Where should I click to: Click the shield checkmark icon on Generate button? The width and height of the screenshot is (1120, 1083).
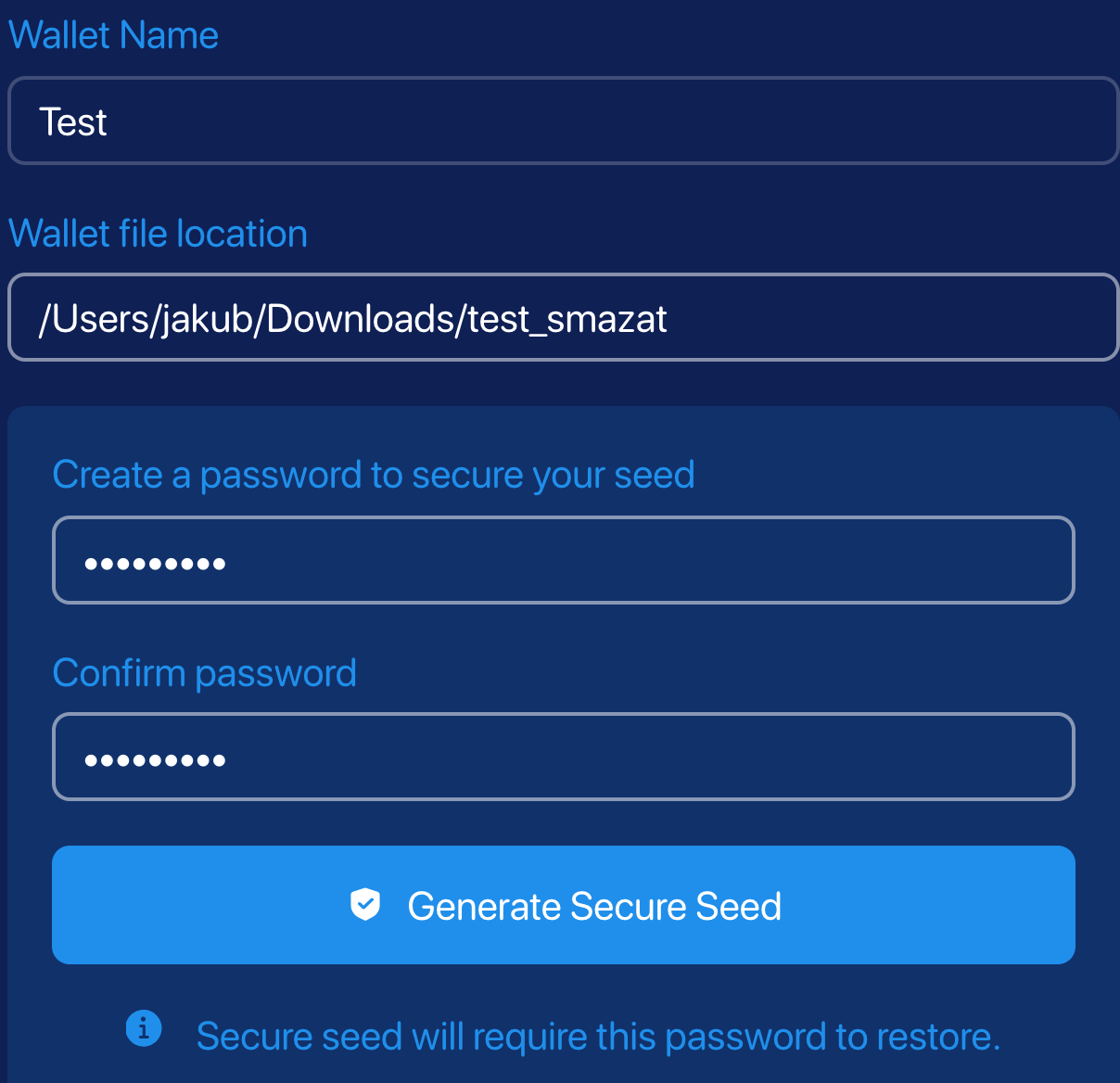365,904
